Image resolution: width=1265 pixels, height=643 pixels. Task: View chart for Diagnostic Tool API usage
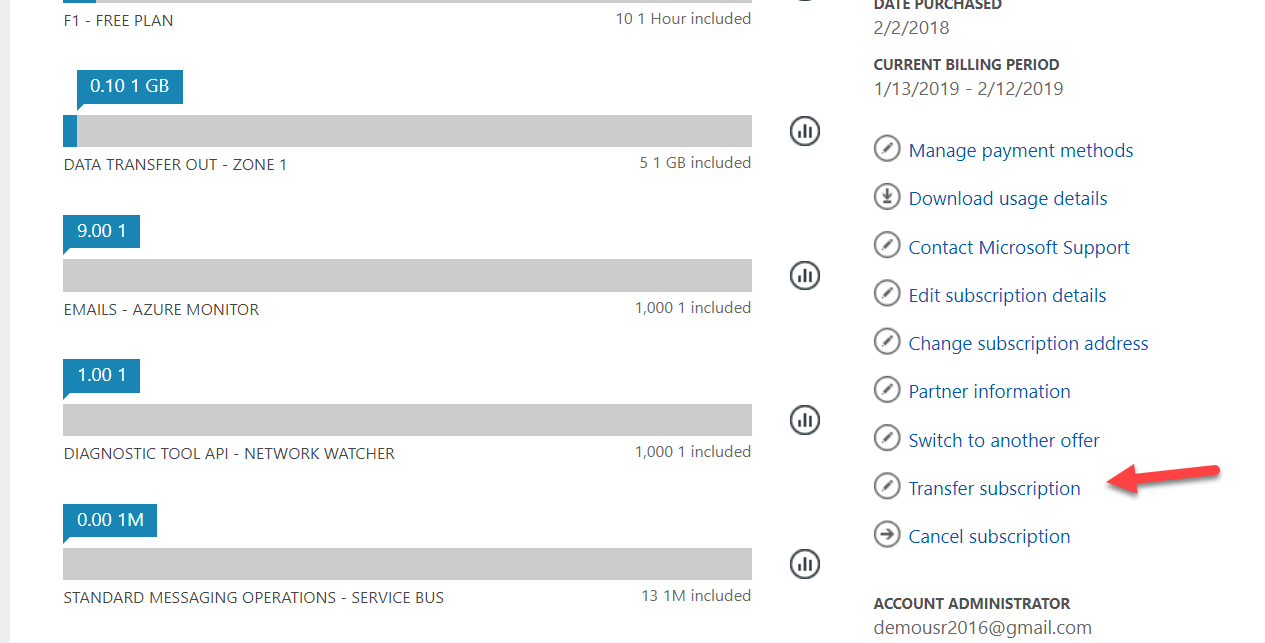[805, 420]
